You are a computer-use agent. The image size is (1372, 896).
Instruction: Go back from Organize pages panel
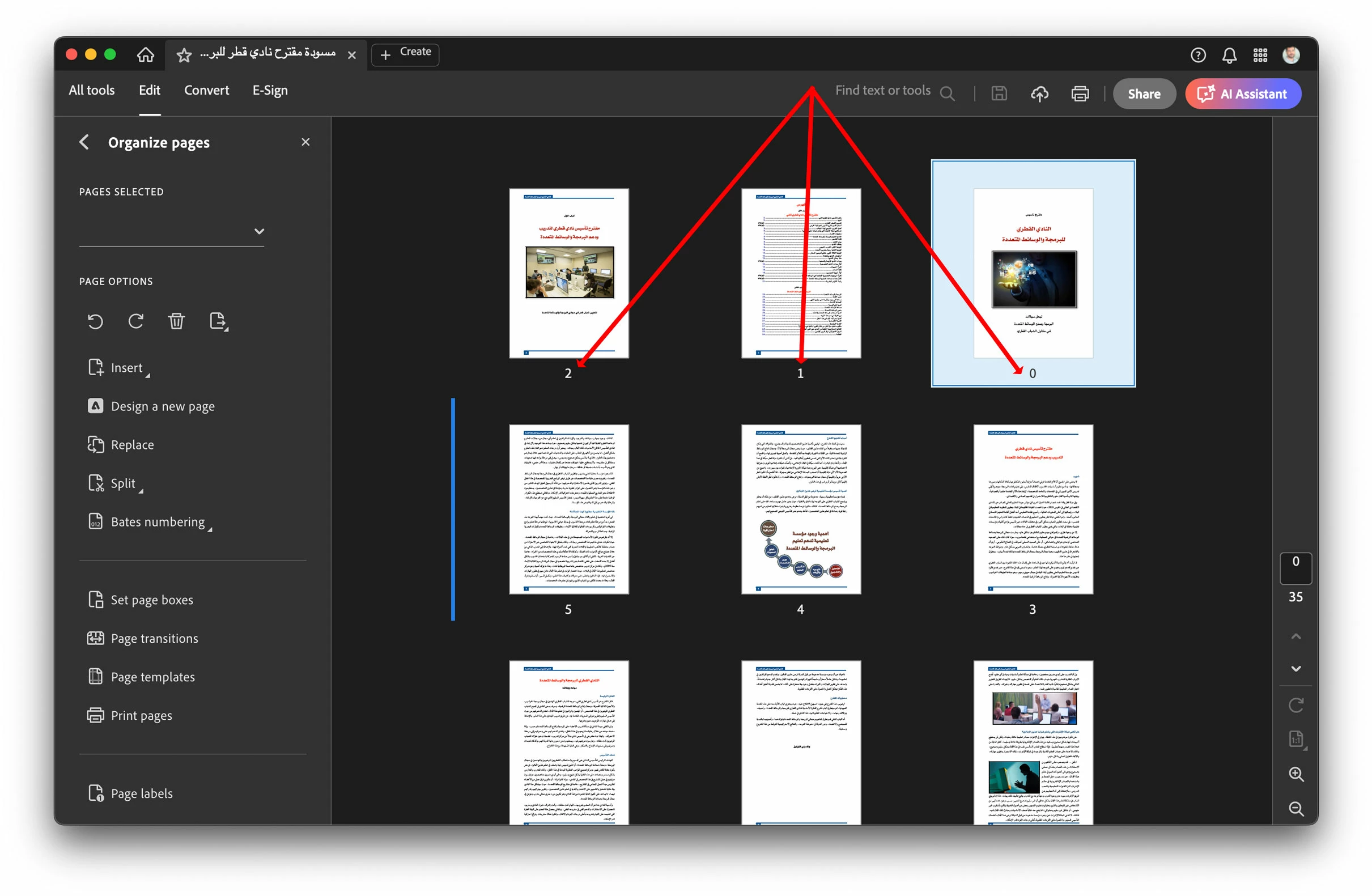pos(85,142)
